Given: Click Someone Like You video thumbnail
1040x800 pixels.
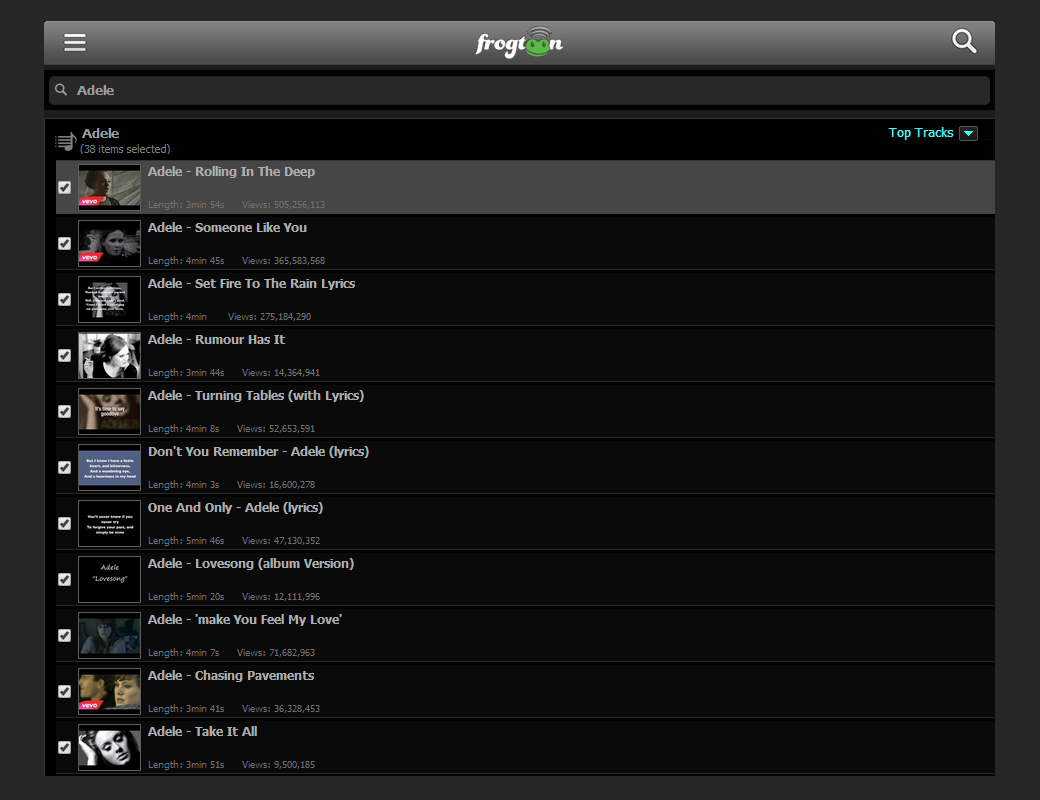Looking at the screenshot, I should point(109,243).
